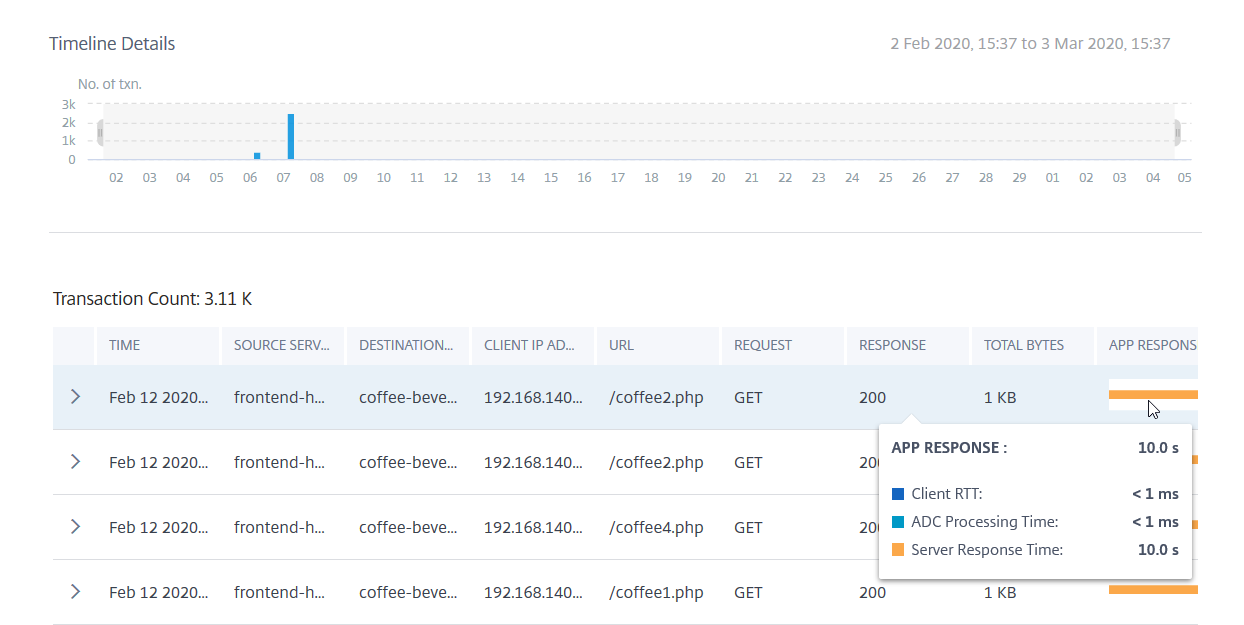The width and height of the screenshot is (1244, 625).
Task: Sort by the REQUEST column header
Action: coord(762,345)
